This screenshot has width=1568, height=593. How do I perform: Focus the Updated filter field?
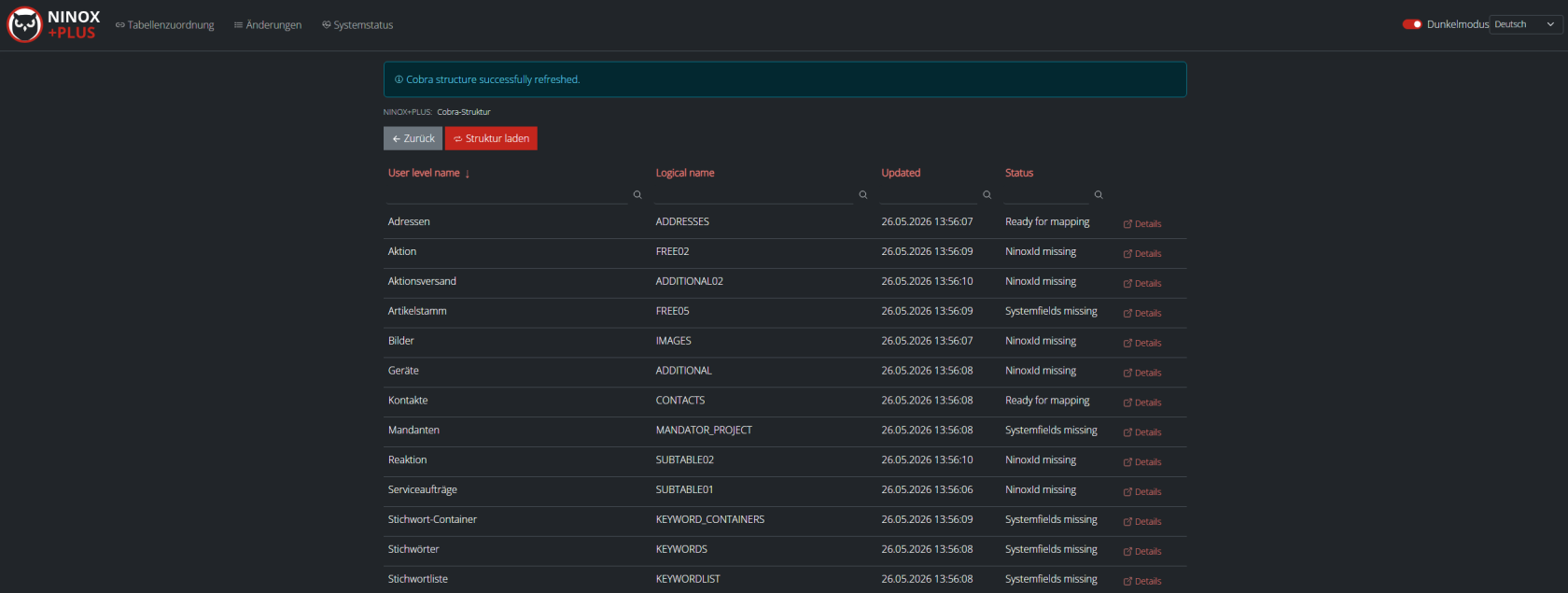(x=929, y=194)
